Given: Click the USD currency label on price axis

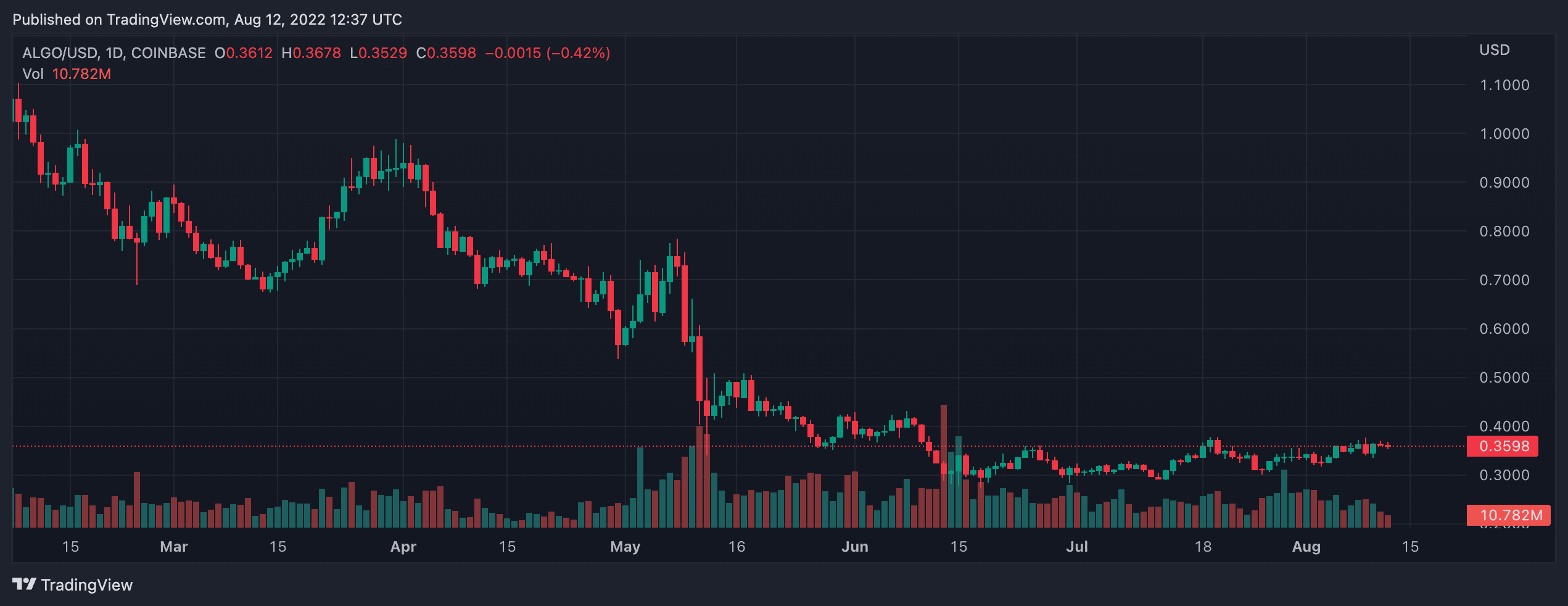Looking at the screenshot, I should coord(1495,50).
